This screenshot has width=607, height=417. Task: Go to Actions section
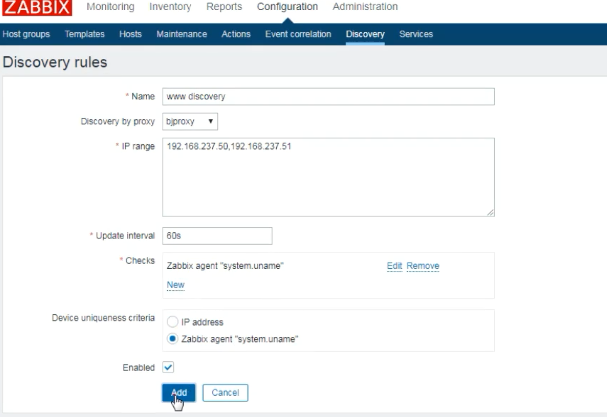click(236, 34)
